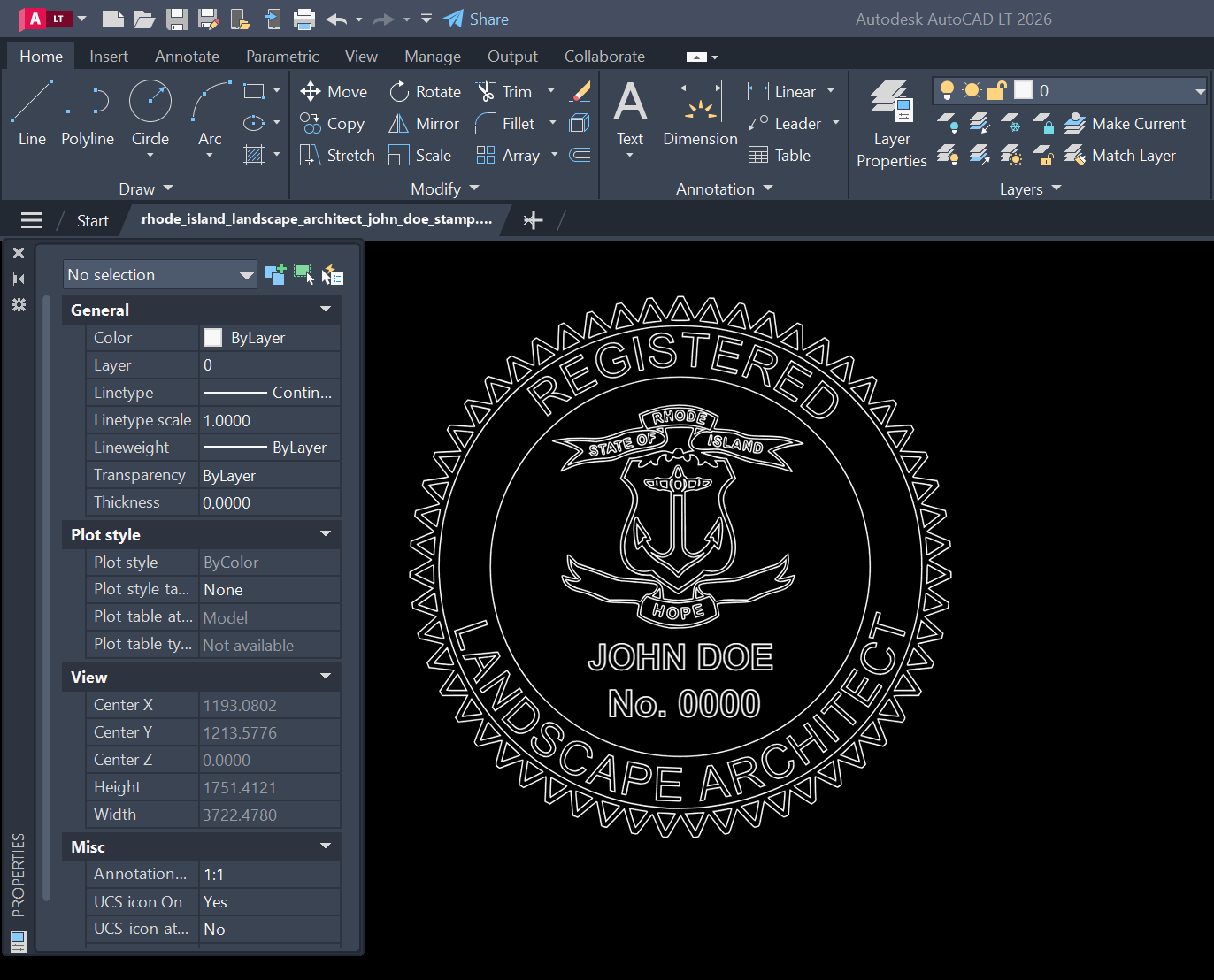The image size is (1214, 980).
Task: Switch to the Manage ribbon tab
Action: pos(433,56)
